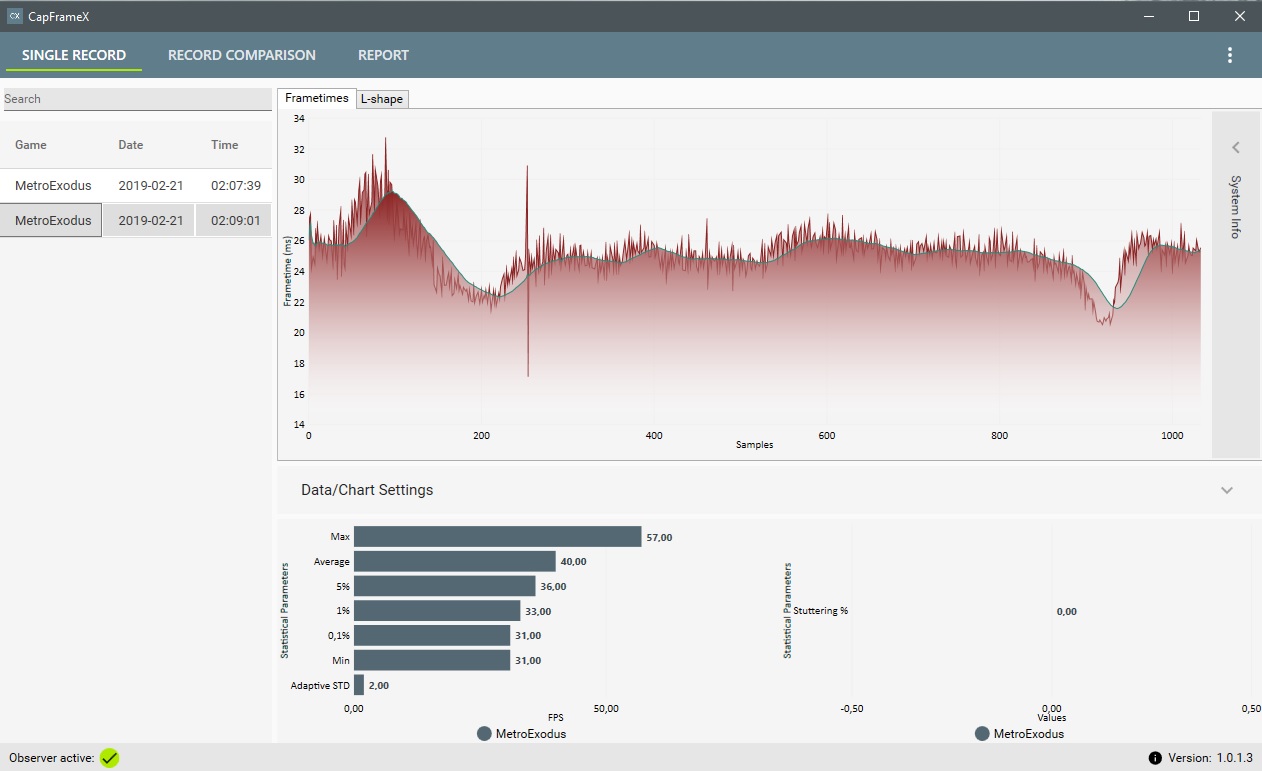Click the Adaptive STD 2,00 bar
The height and width of the screenshot is (771, 1262).
(359, 685)
